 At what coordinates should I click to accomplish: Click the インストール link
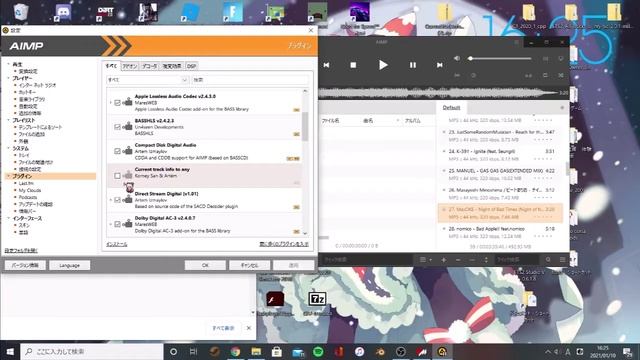point(117,244)
